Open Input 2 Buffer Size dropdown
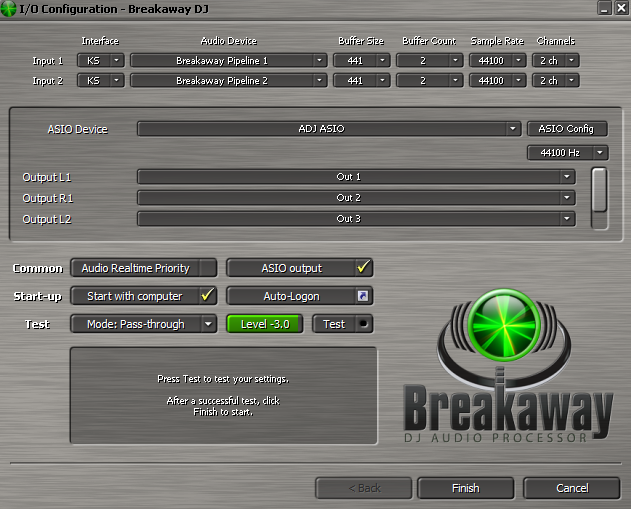This screenshot has height=509, width=631. click(x=361, y=80)
